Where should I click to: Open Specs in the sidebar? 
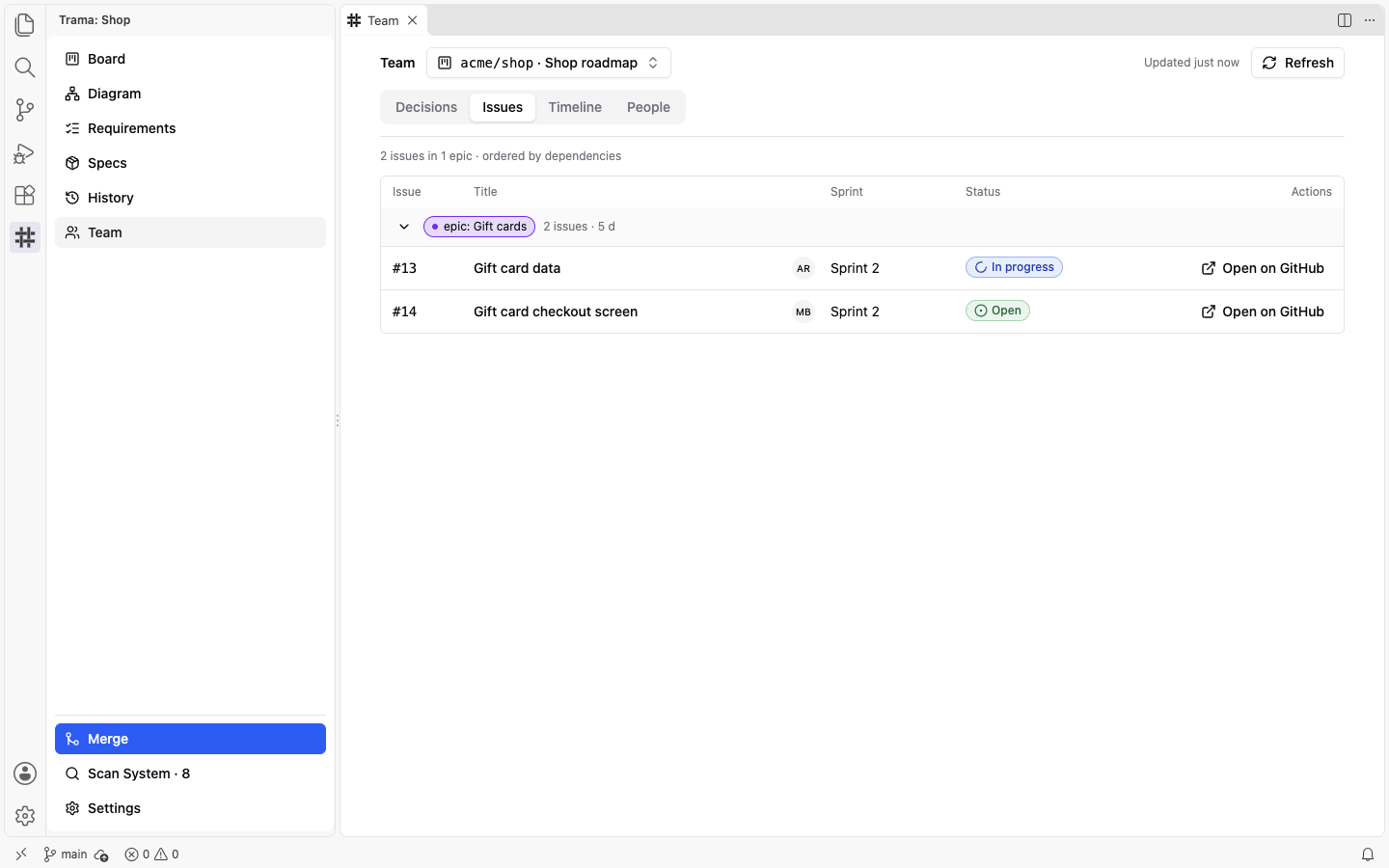click(x=191, y=163)
